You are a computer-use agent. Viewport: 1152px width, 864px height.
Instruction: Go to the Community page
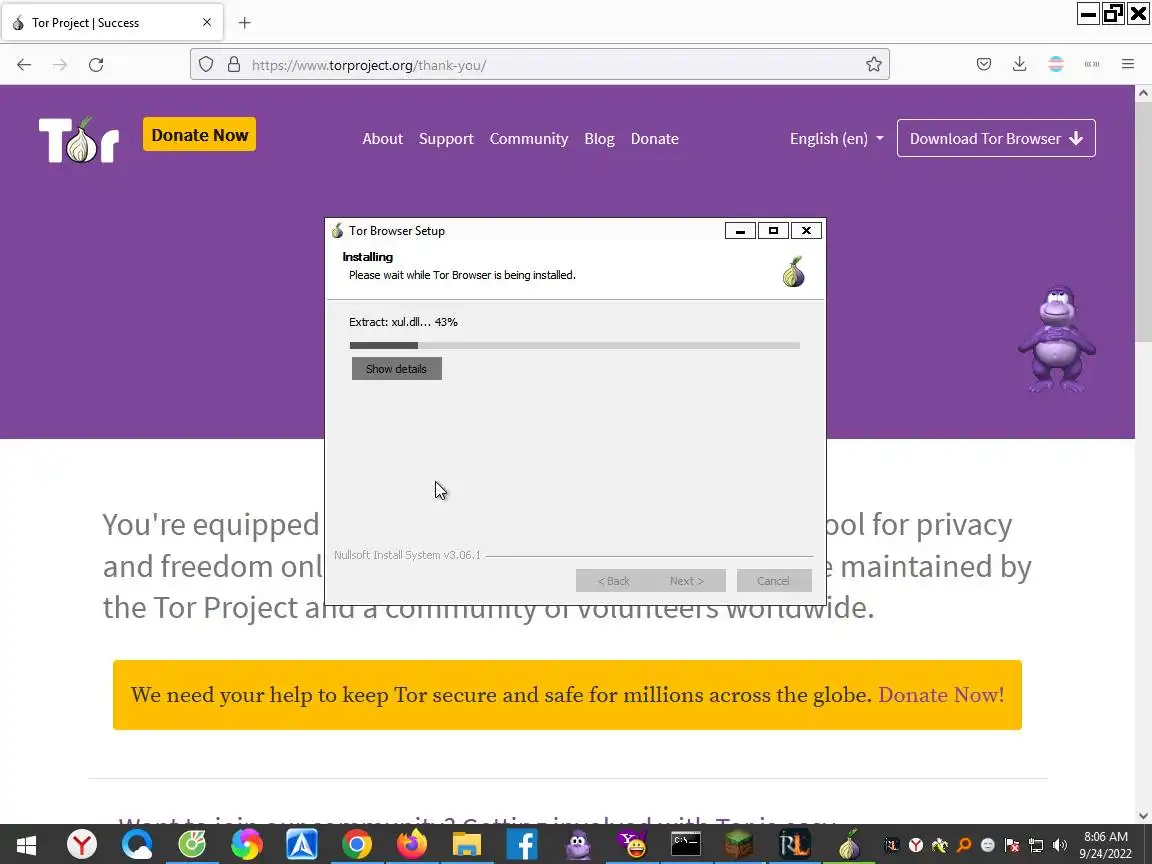pos(529,139)
